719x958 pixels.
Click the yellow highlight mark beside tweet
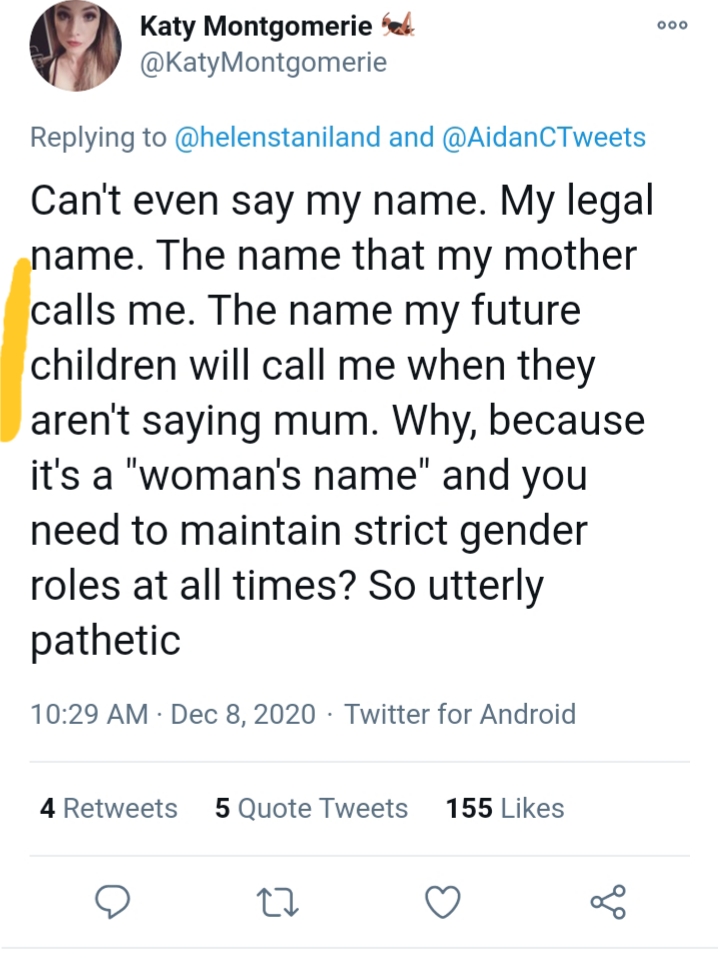15,349
